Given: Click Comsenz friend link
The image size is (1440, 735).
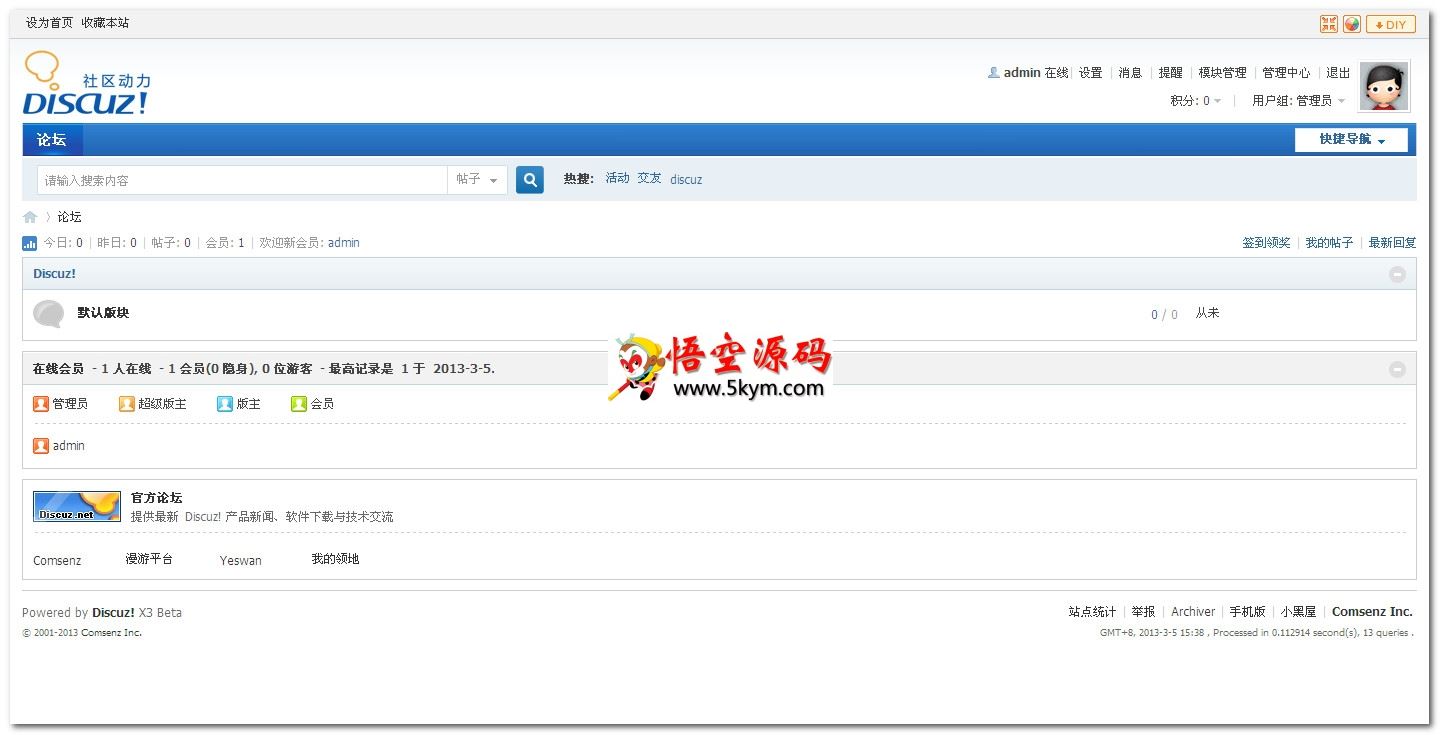Looking at the screenshot, I should point(57,561).
